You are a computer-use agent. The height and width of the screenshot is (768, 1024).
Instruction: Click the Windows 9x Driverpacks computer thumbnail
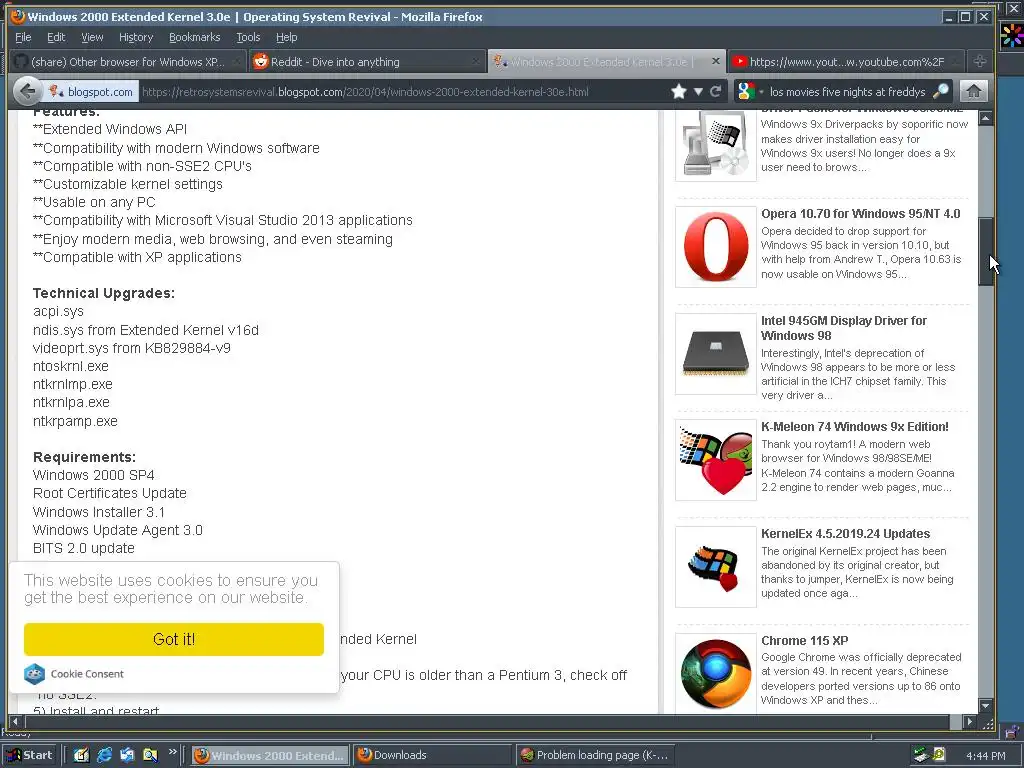[716, 145]
